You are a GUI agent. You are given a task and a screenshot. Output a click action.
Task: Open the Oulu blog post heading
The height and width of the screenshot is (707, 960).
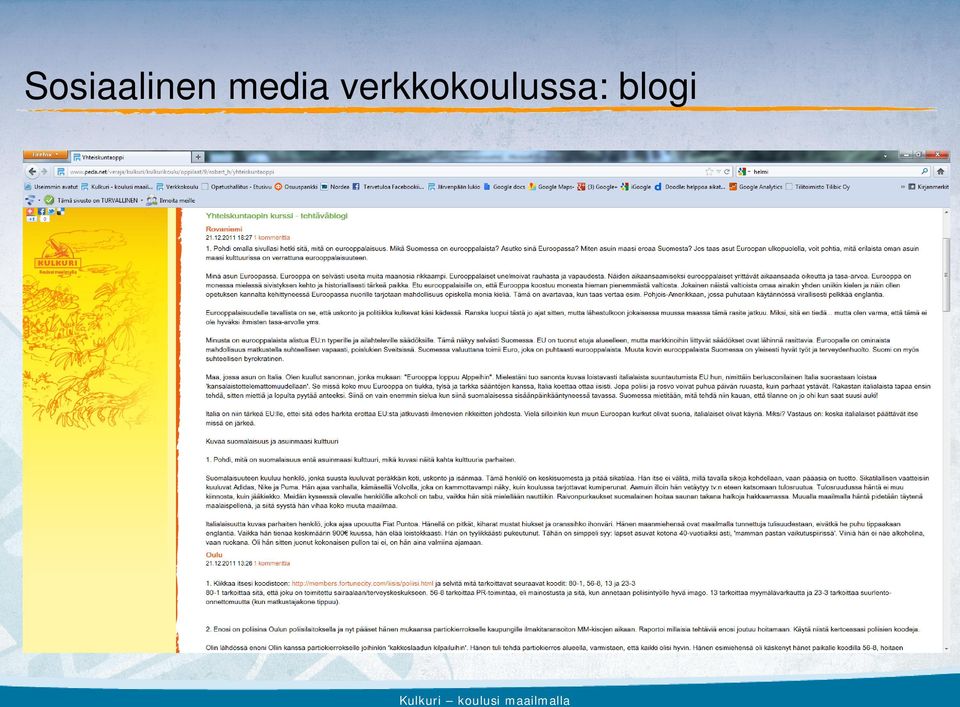[214, 555]
